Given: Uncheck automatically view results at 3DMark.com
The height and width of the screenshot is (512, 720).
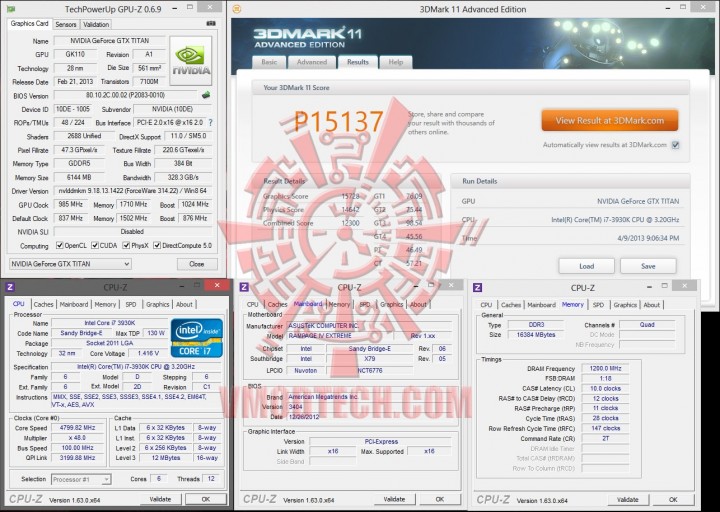Looking at the screenshot, I should pyautogui.click(x=675, y=145).
